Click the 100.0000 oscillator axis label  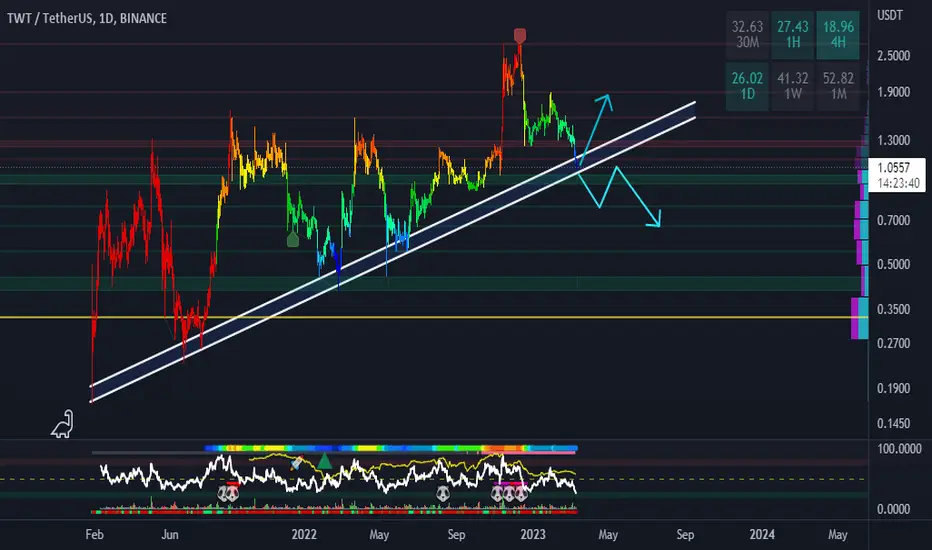pyautogui.click(x=899, y=448)
